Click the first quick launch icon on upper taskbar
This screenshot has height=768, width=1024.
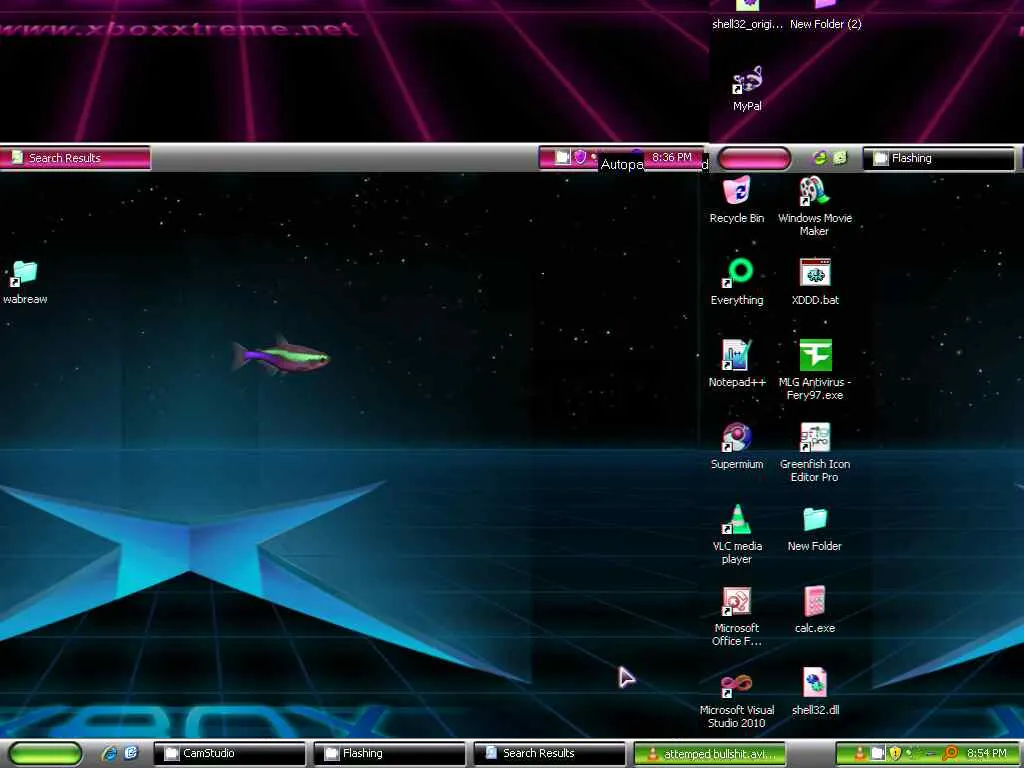pos(820,157)
